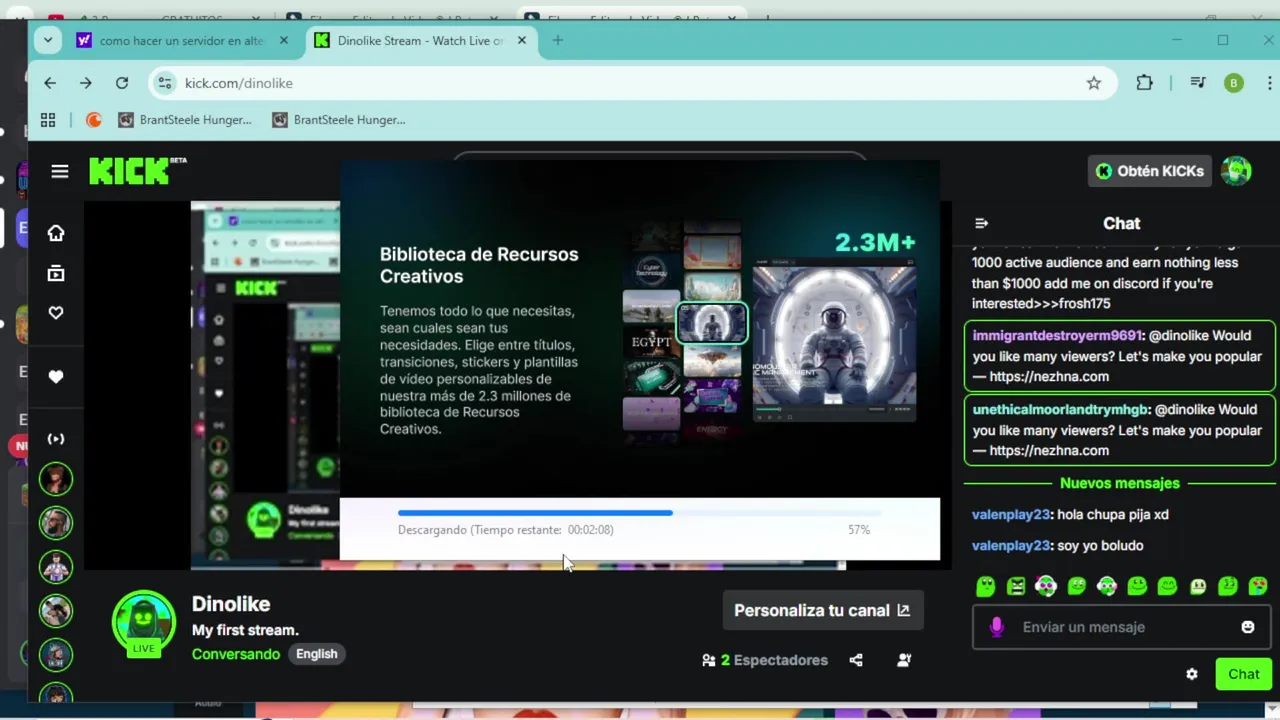Click the 2 Espectadores viewer count
Viewport: 1280px width, 720px height.
[765, 660]
